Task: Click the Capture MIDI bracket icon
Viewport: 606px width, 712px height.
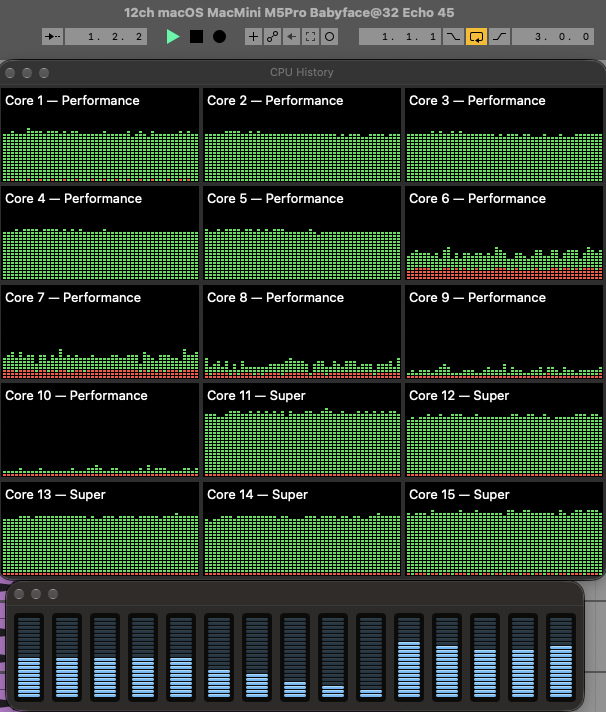Action: (x=310, y=37)
